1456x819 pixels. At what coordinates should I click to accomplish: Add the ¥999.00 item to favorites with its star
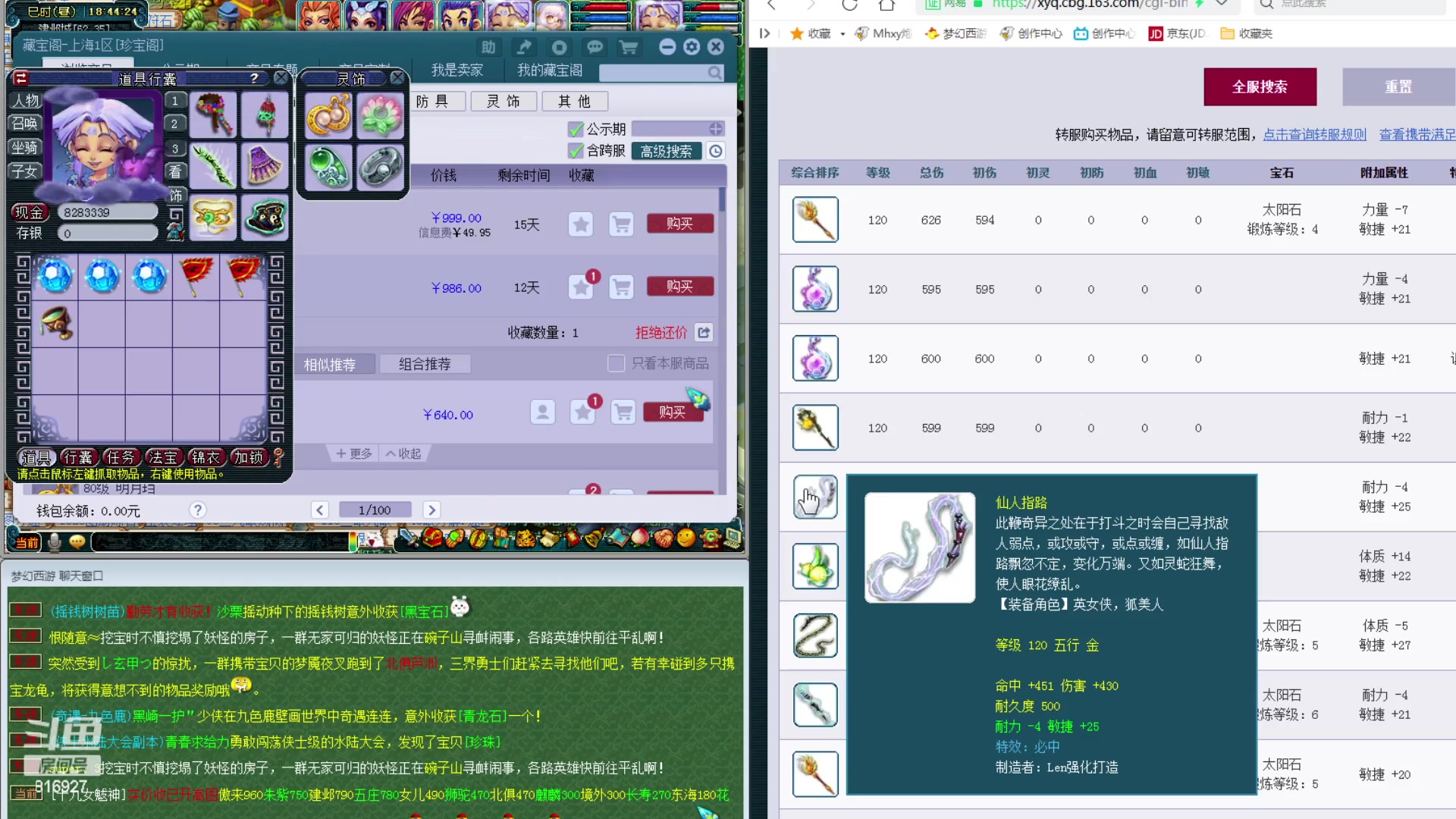tap(581, 224)
